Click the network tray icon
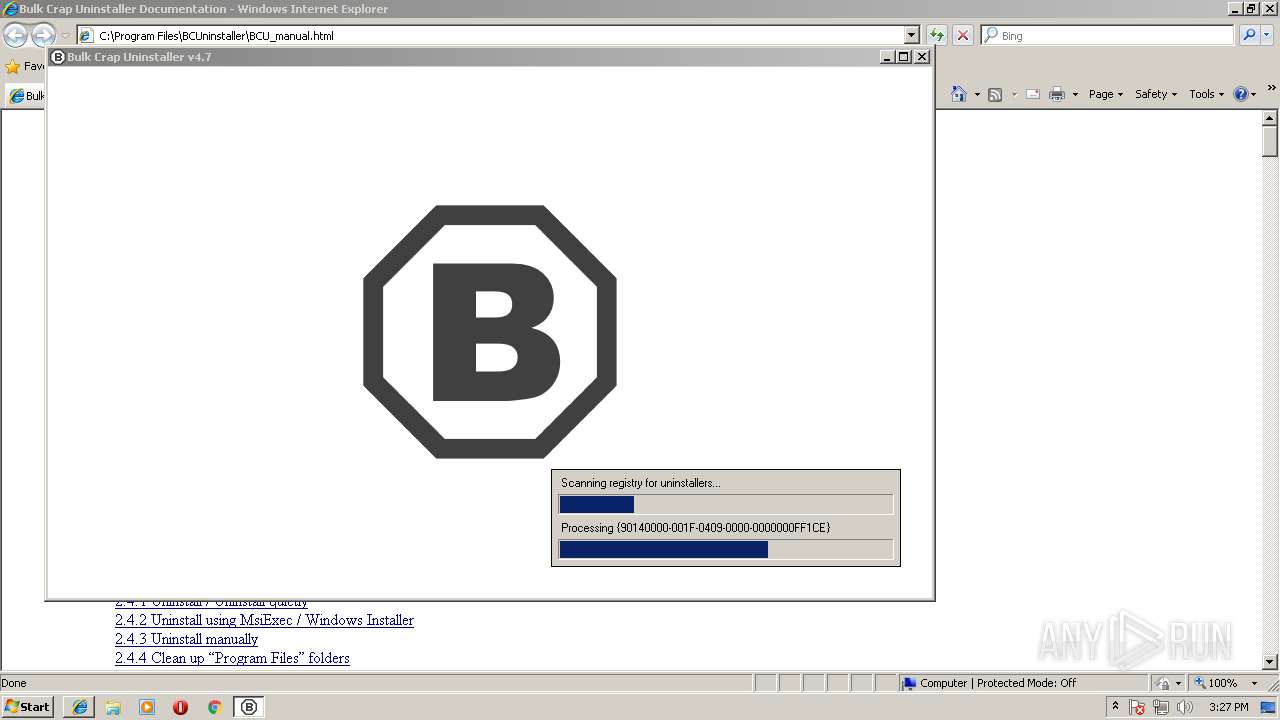The image size is (1280, 720). (x=1161, y=707)
